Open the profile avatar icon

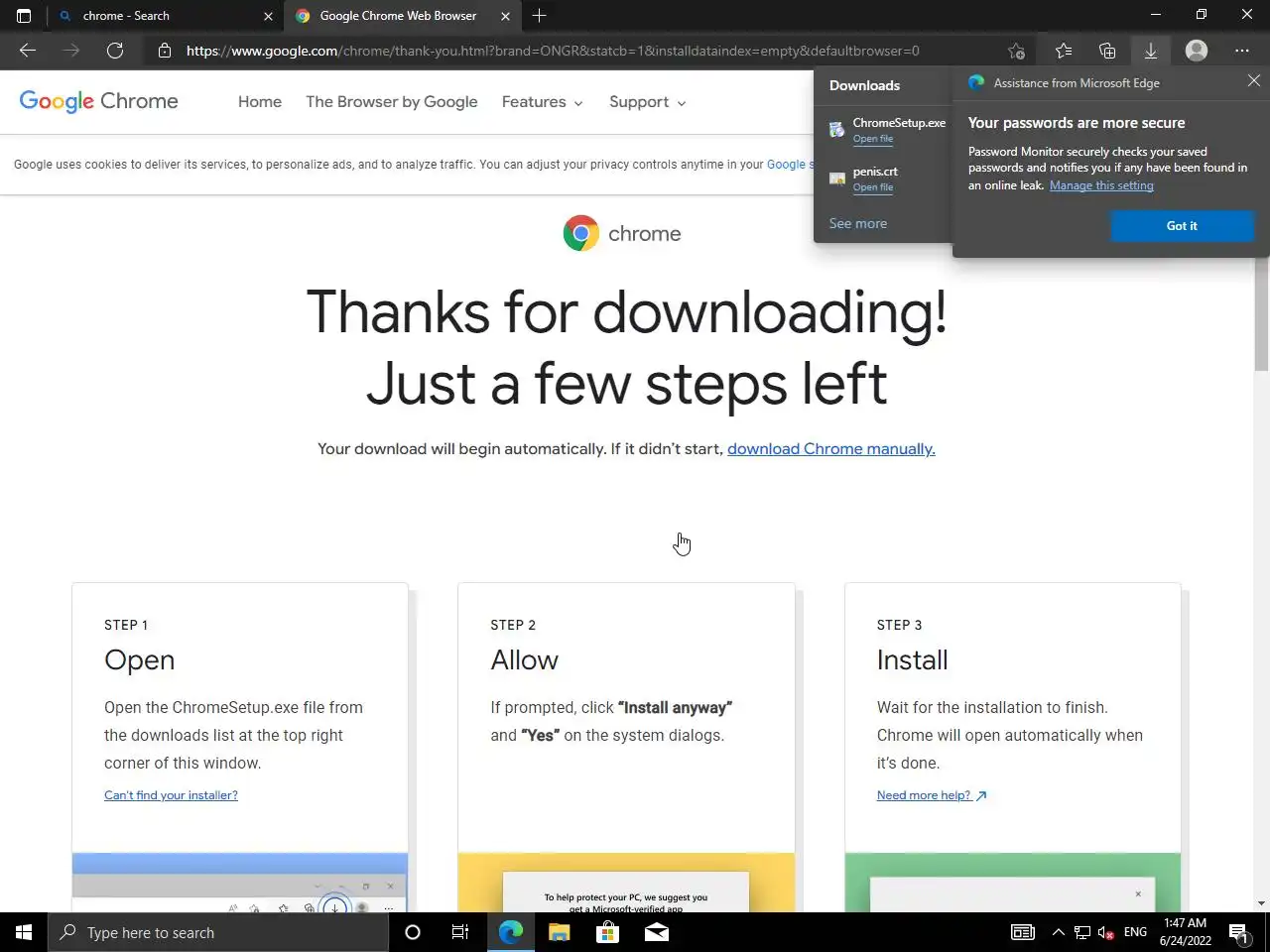coord(1197,51)
